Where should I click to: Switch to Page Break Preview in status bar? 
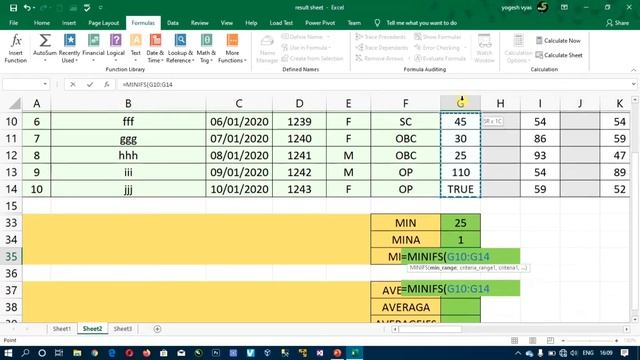pyautogui.click(x=550, y=340)
